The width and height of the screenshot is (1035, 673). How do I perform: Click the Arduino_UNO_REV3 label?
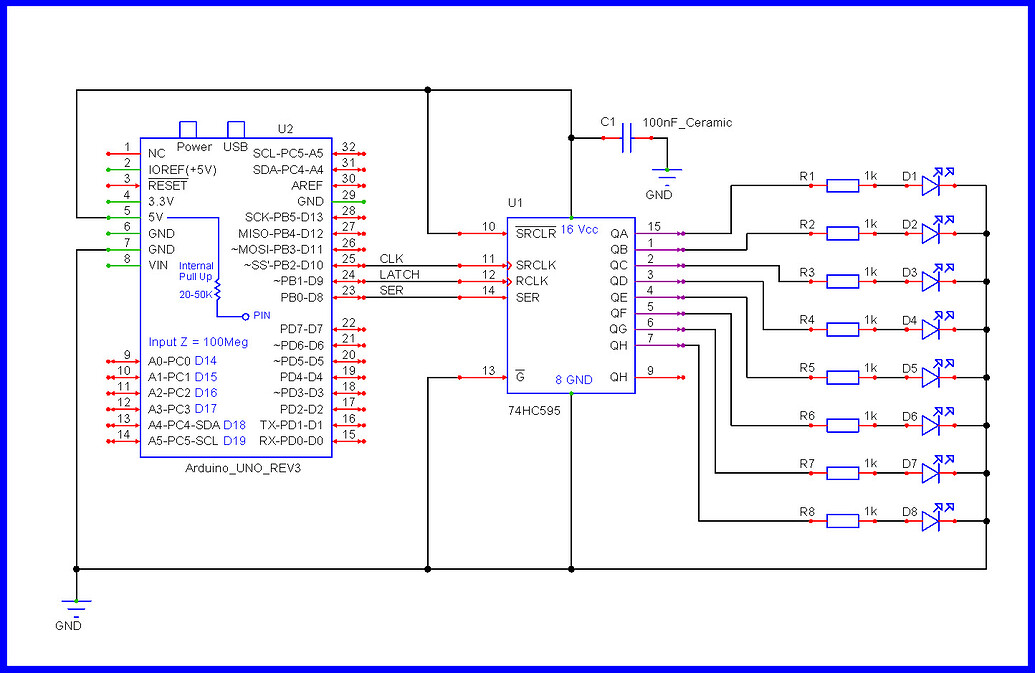coord(243,469)
